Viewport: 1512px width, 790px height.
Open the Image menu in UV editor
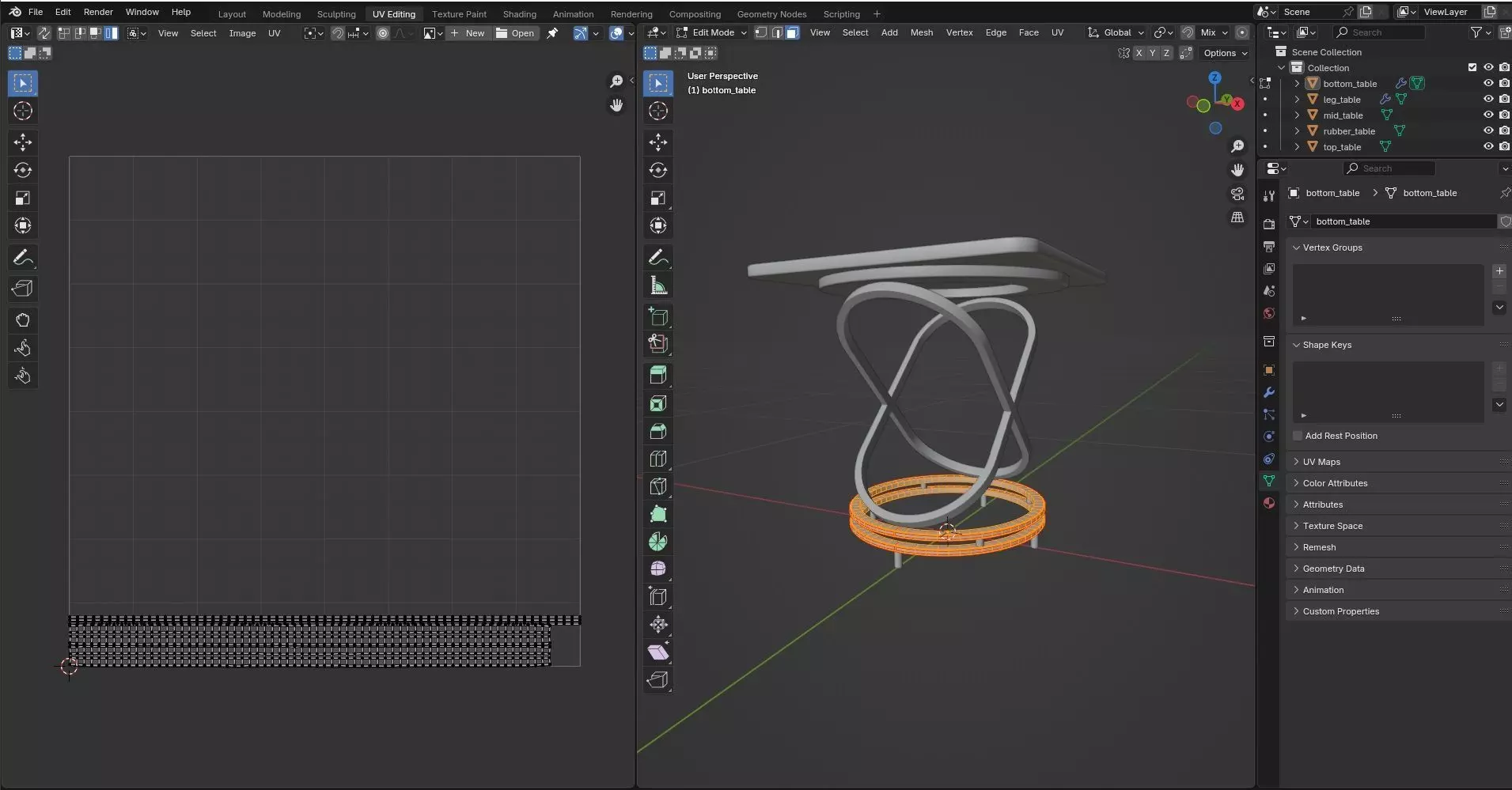[x=242, y=33]
